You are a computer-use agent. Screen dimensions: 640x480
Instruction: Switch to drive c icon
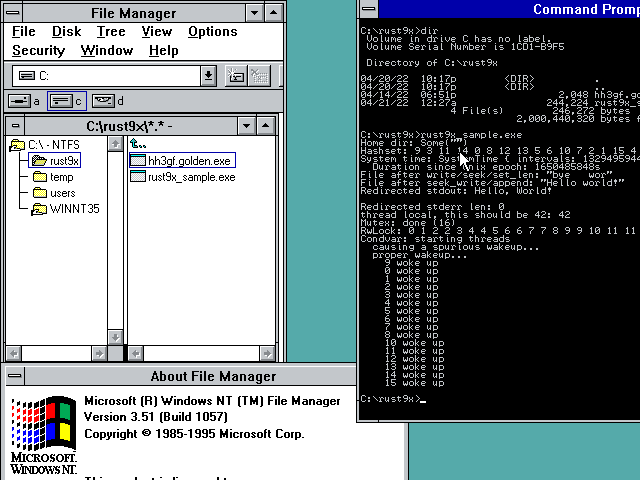tap(66, 101)
